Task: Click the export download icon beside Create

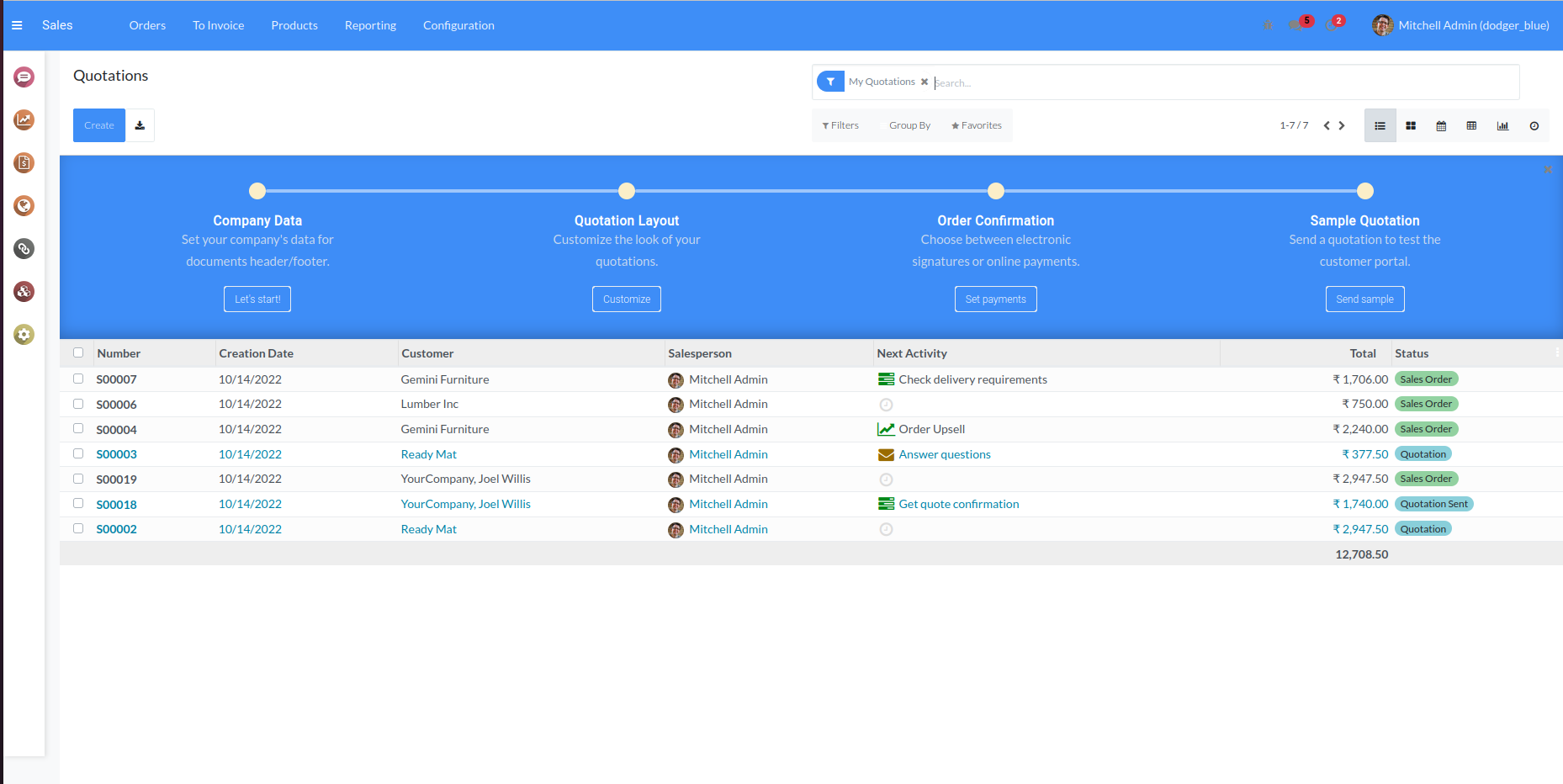Action: 140,125
